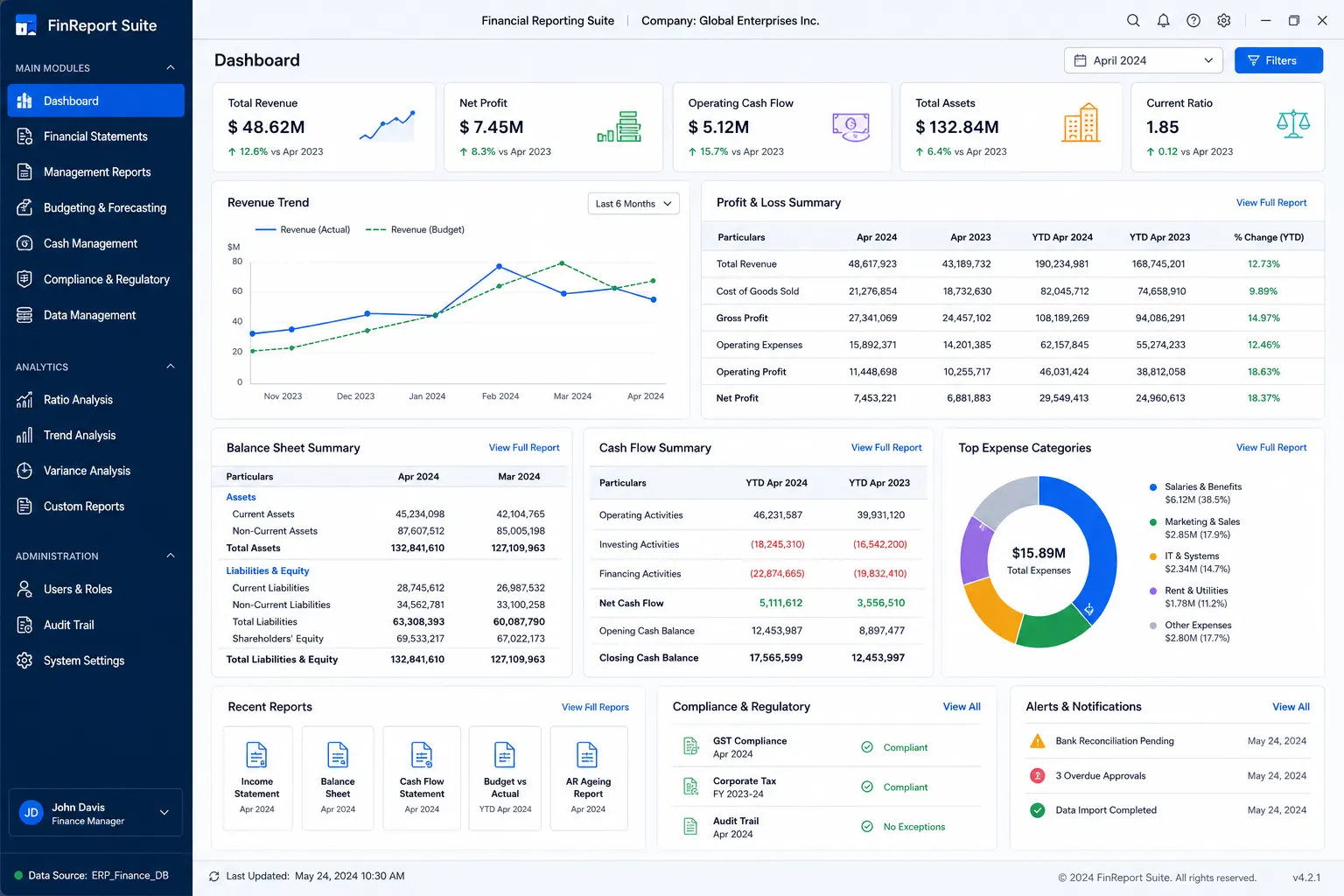1344x896 pixels.
Task: View full Profit & Loss report
Action: tap(1271, 203)
